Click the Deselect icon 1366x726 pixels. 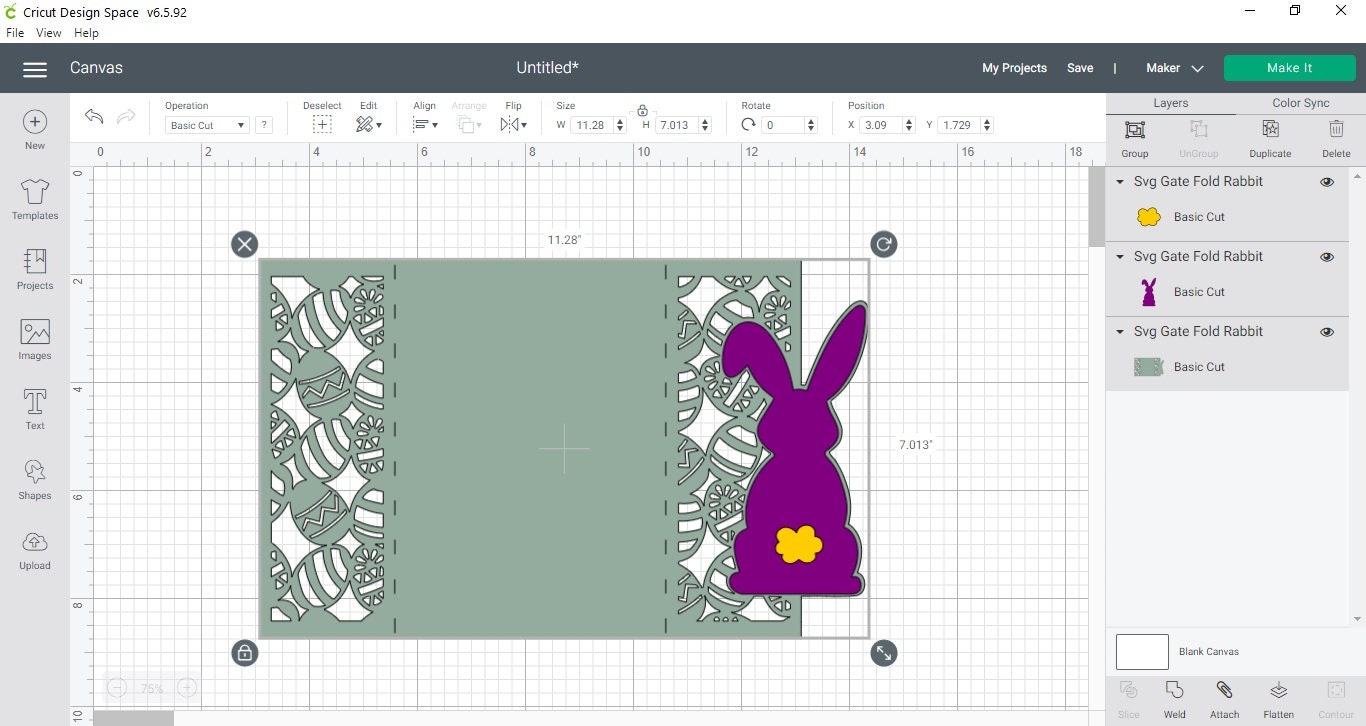click(322, 125)
